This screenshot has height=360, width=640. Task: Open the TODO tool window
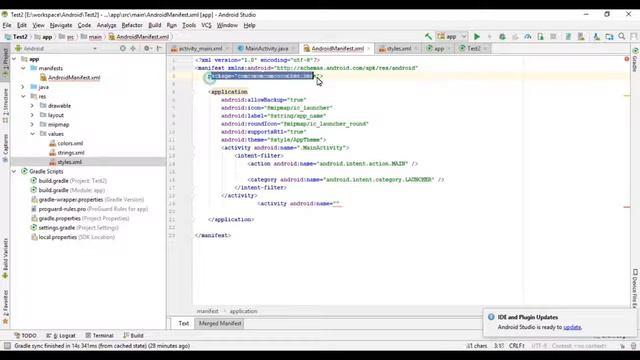click(x=25, y=336)
